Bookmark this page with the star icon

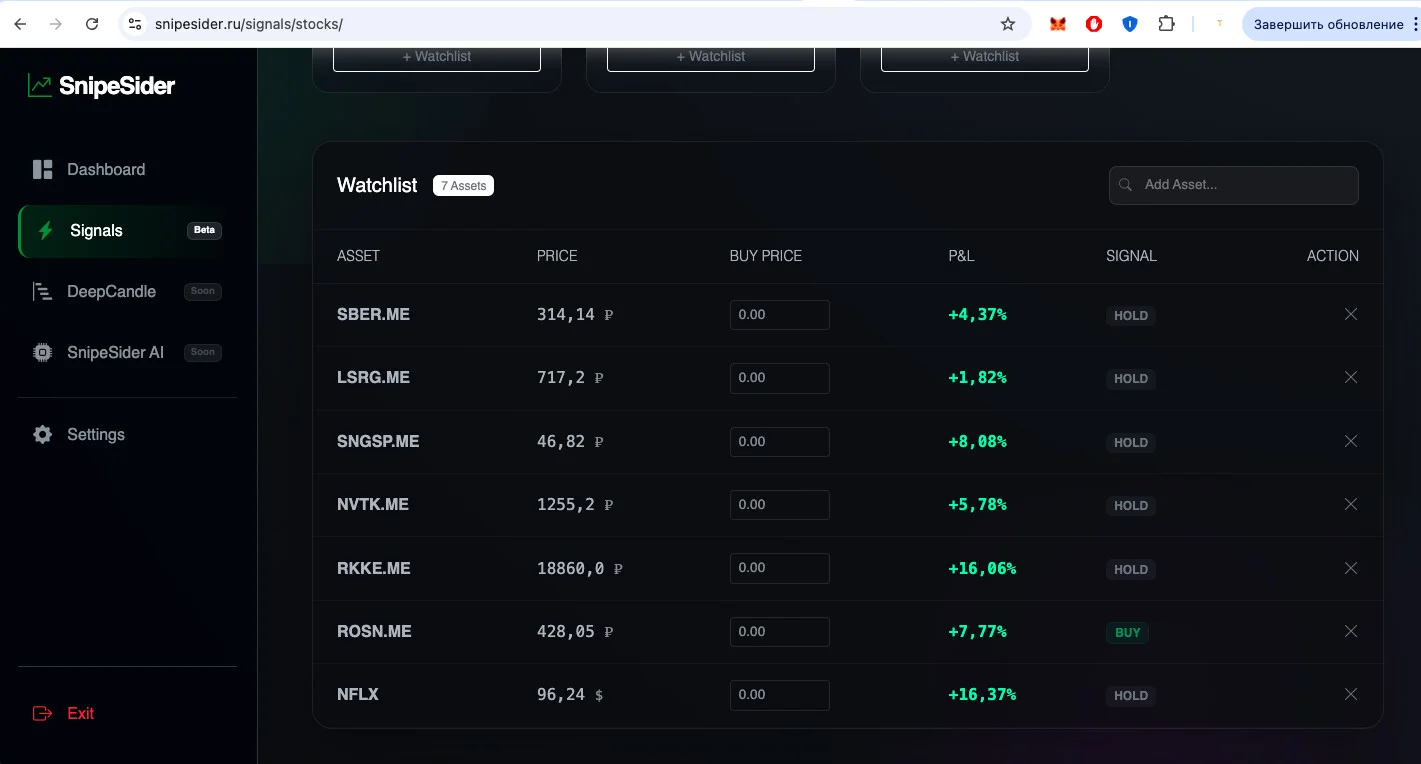[x=1008, y=24]
